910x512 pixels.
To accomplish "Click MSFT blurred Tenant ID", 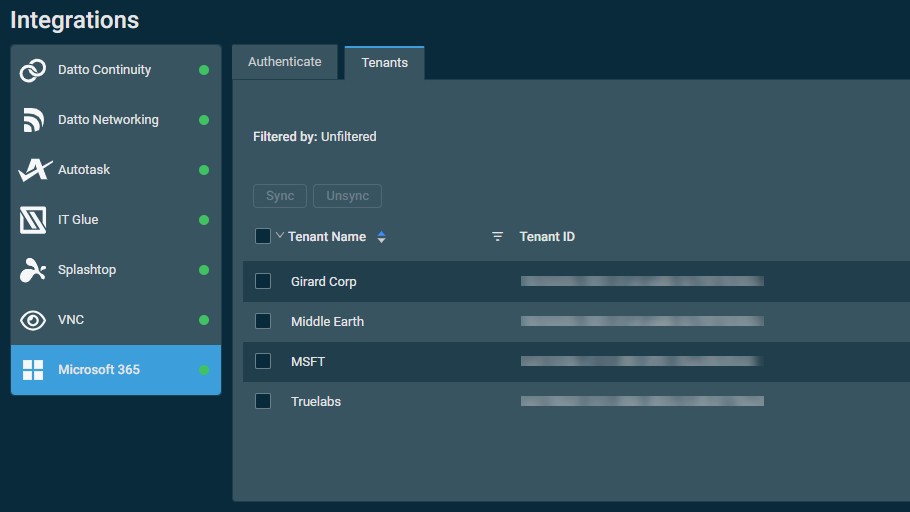I will (x=641, y=361).
